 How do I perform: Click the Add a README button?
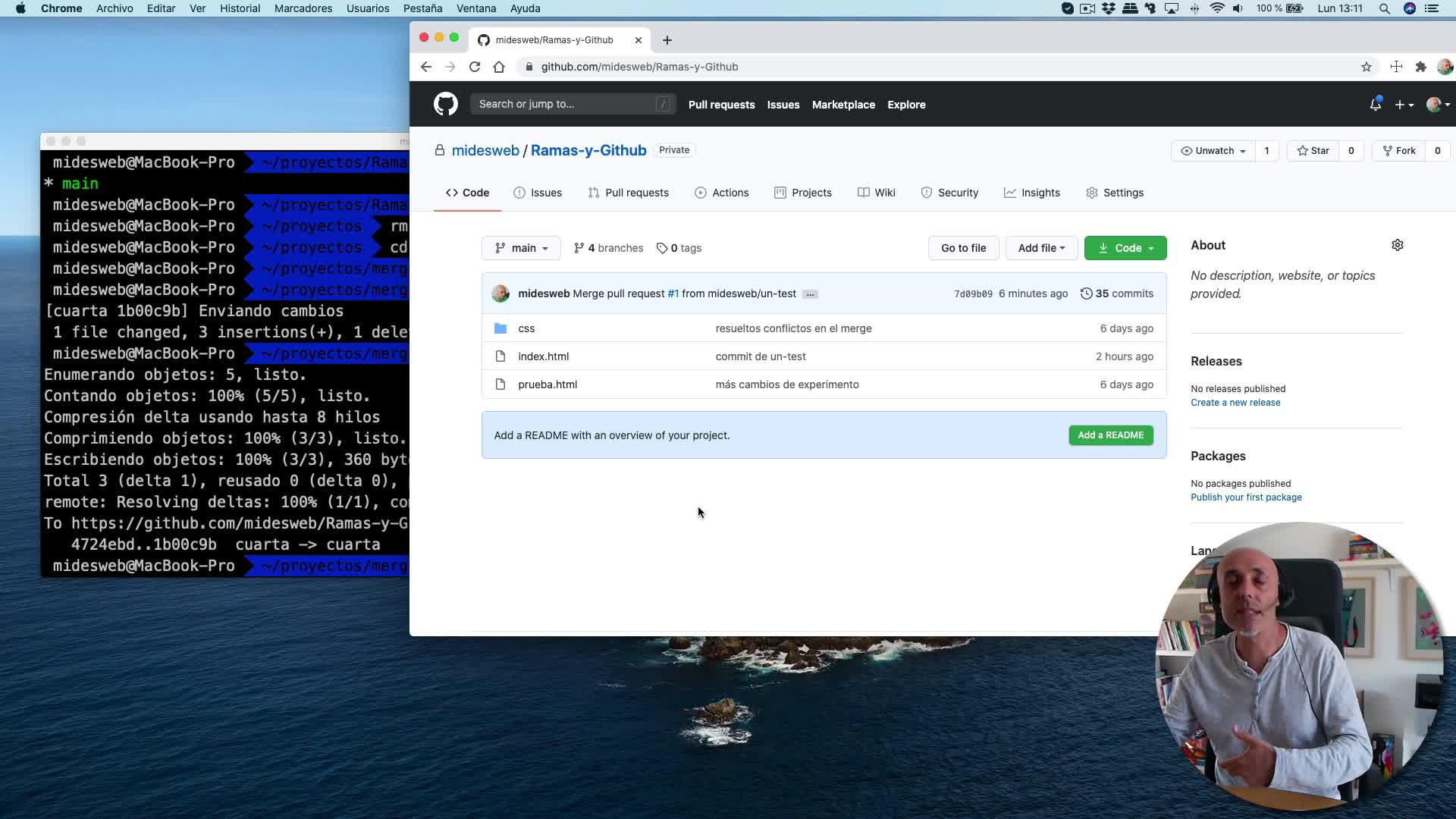(x=1110, y=435)
